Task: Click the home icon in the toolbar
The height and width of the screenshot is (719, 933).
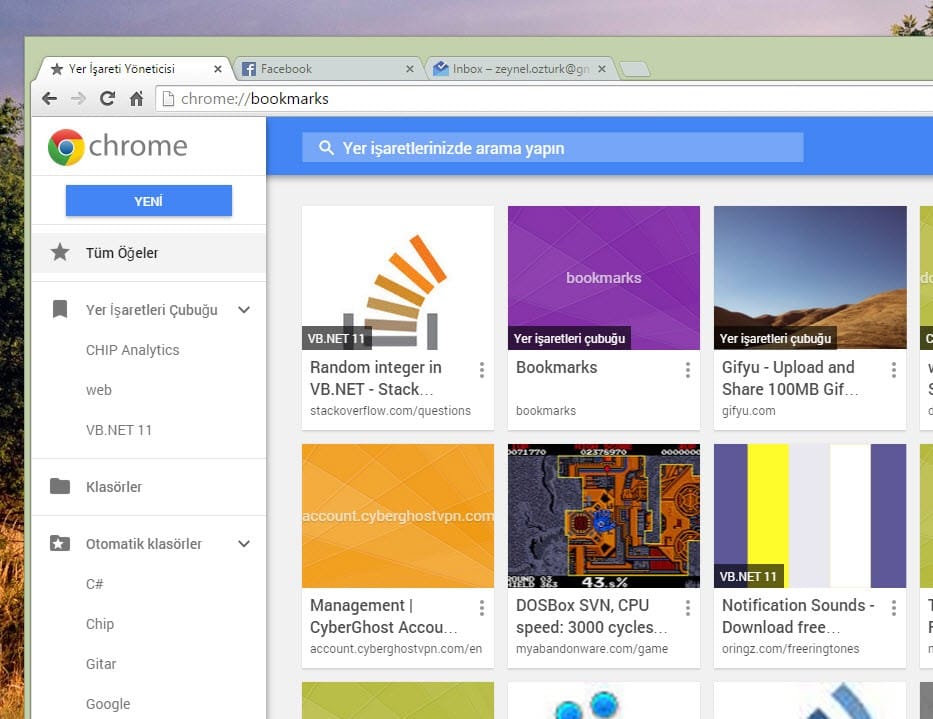Action: [x=136, y=99]
